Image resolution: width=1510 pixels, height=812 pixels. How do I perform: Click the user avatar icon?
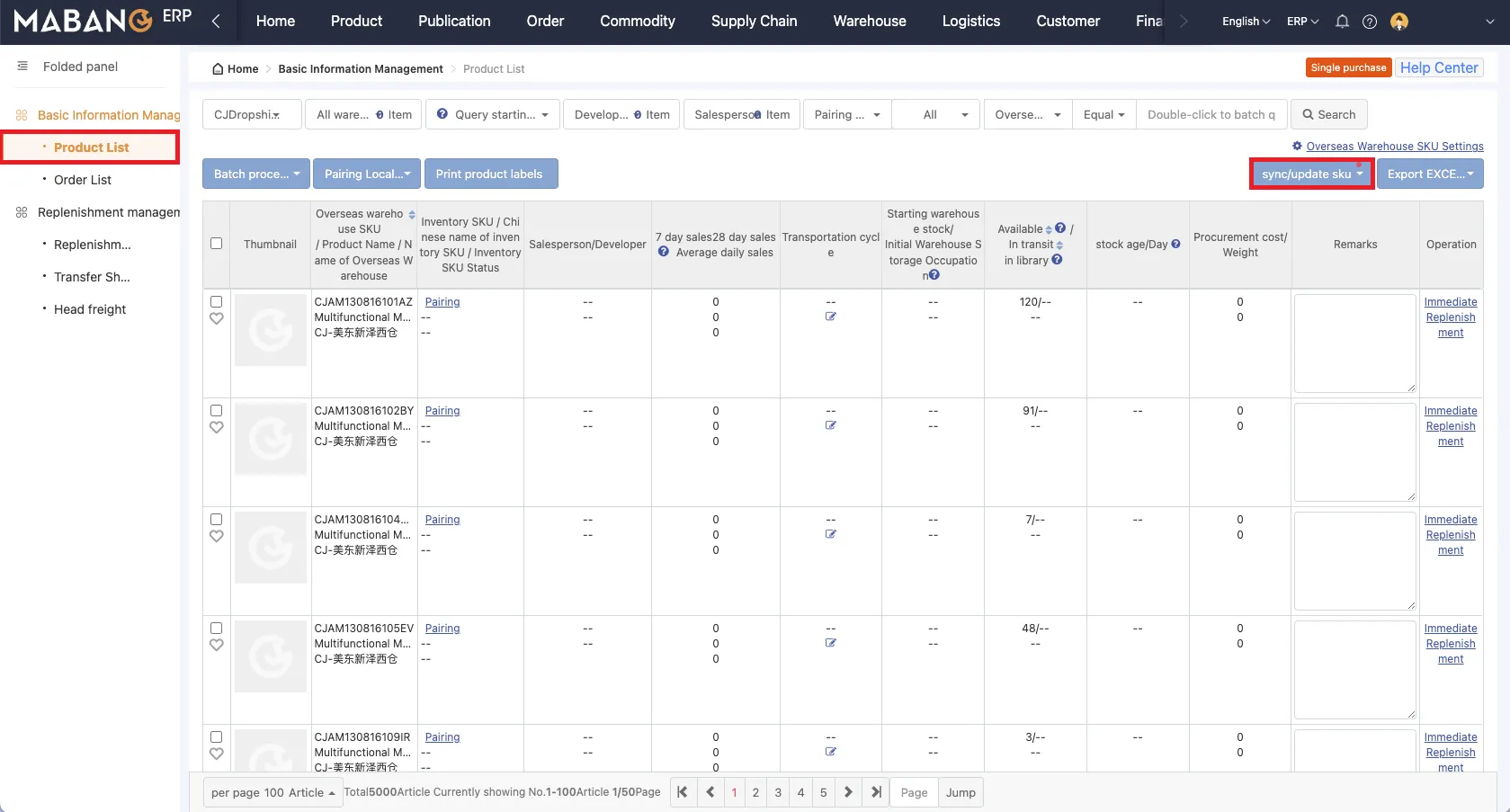1398,22
